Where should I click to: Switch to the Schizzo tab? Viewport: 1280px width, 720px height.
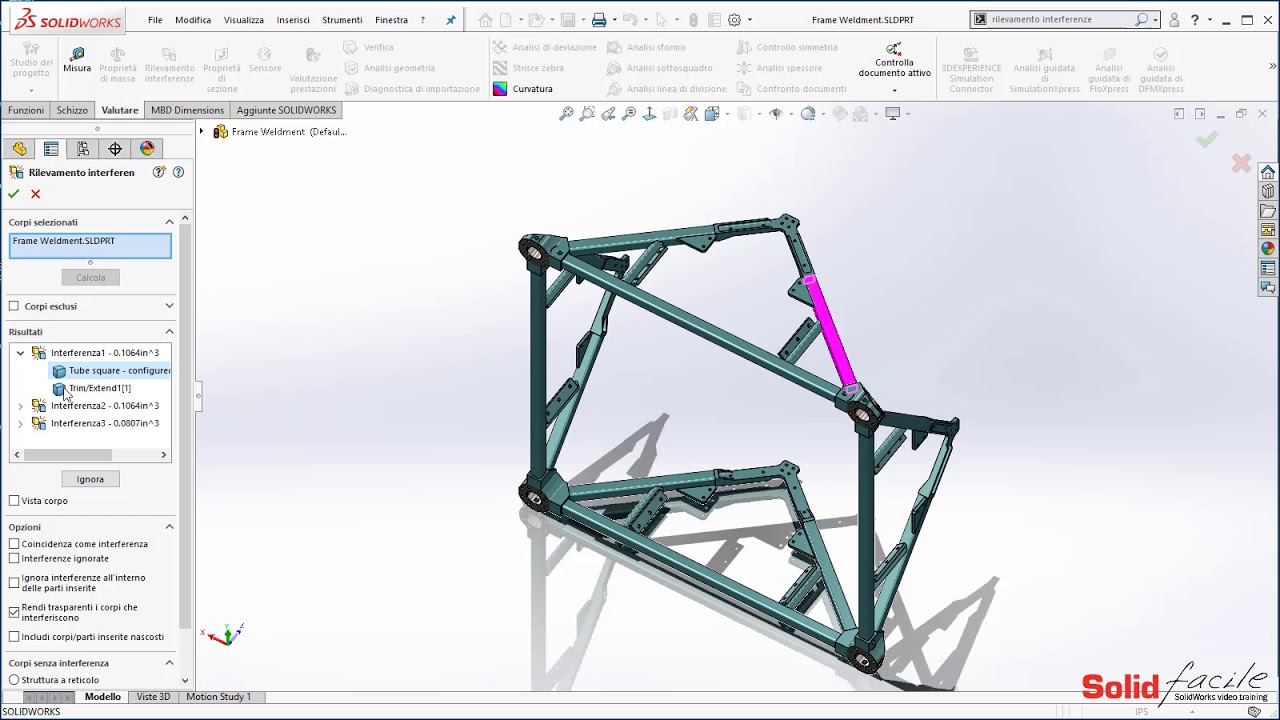point(72,110)
